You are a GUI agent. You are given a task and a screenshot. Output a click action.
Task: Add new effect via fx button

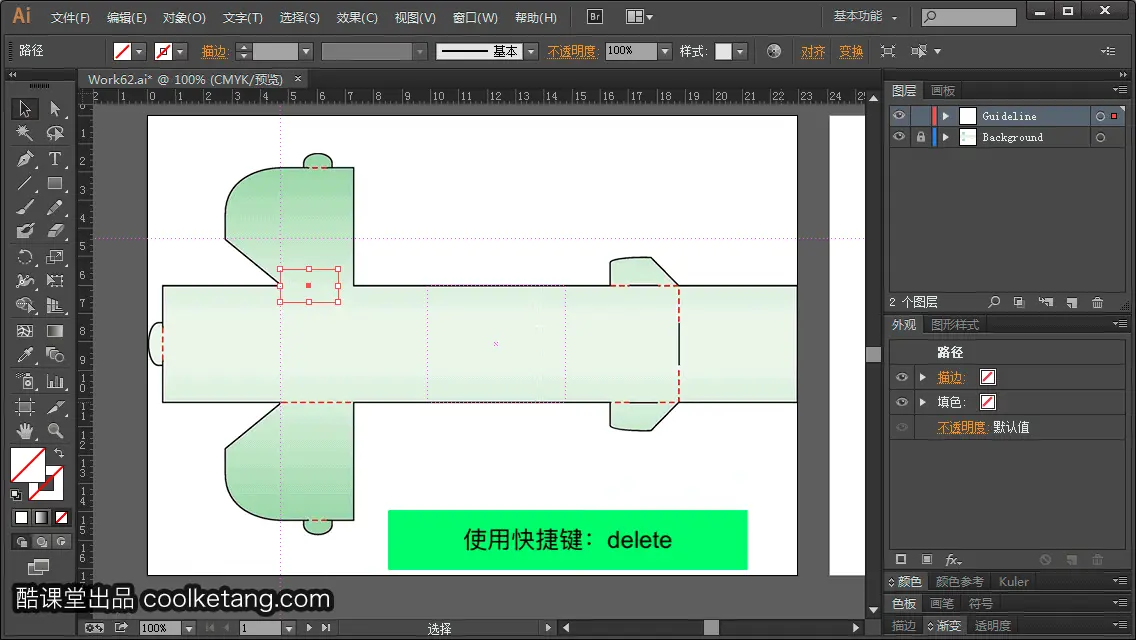click(x=953, y=560)
